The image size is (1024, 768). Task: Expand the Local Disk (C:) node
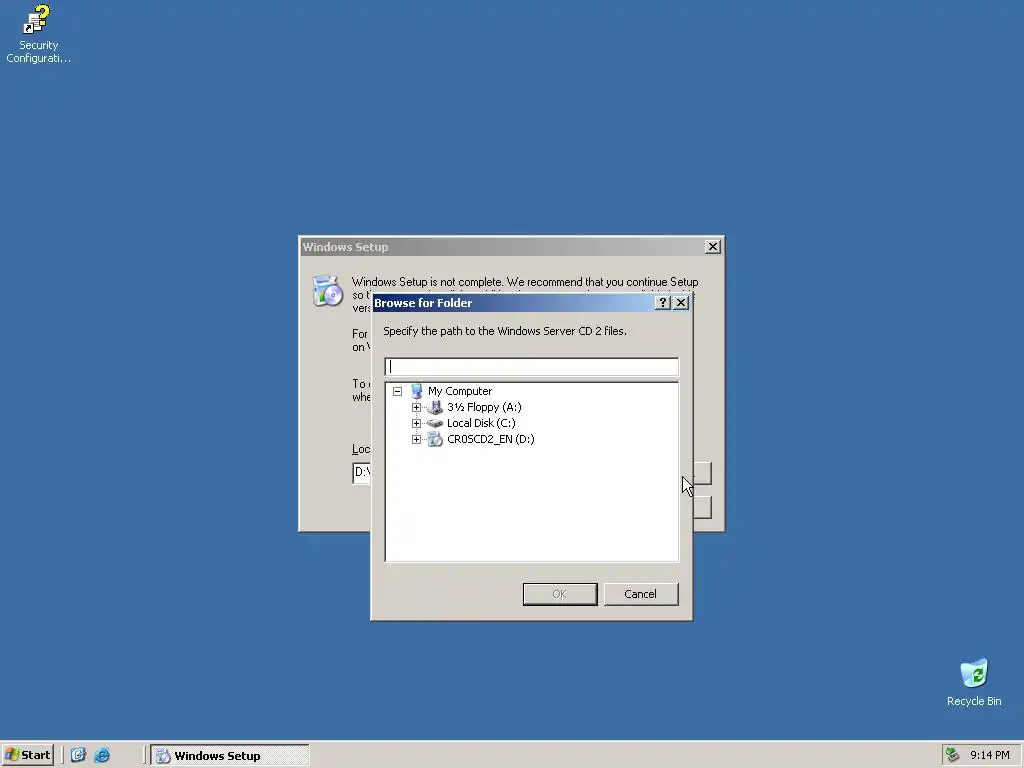point(416,423)
